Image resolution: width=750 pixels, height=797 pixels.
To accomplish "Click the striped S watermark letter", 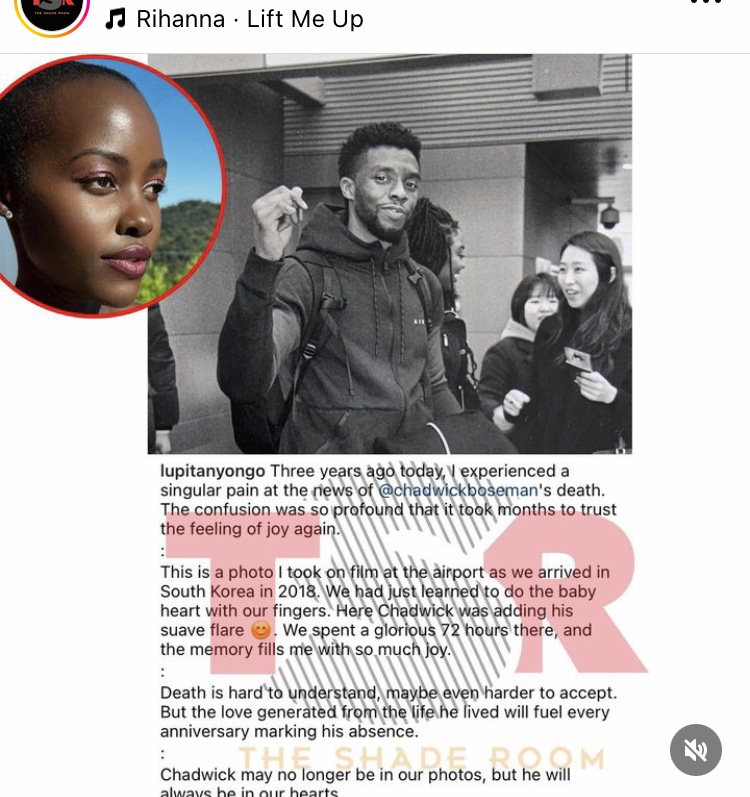I will [x=401, y=605].
